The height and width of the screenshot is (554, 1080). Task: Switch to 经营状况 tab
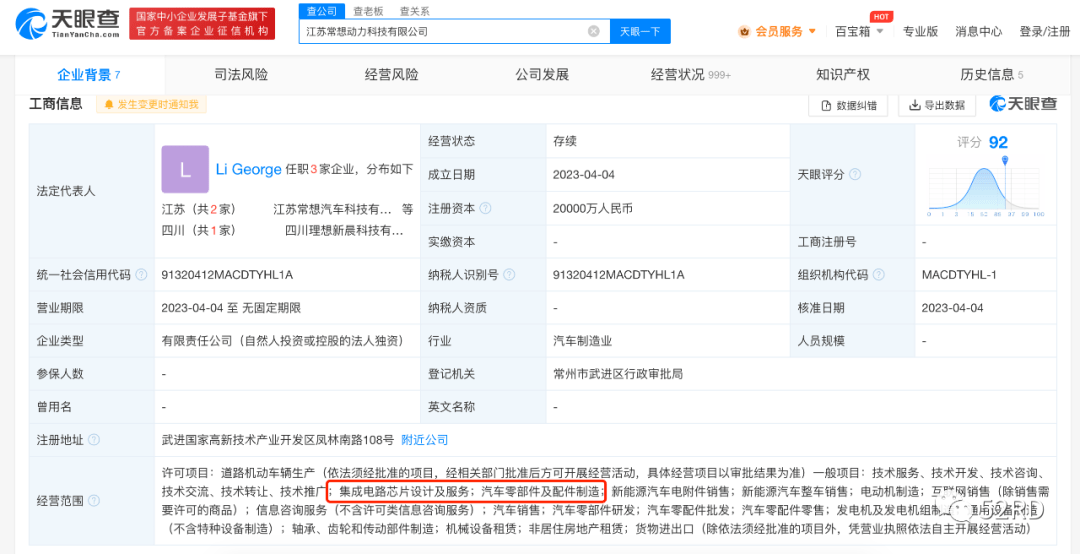point(691,75)
